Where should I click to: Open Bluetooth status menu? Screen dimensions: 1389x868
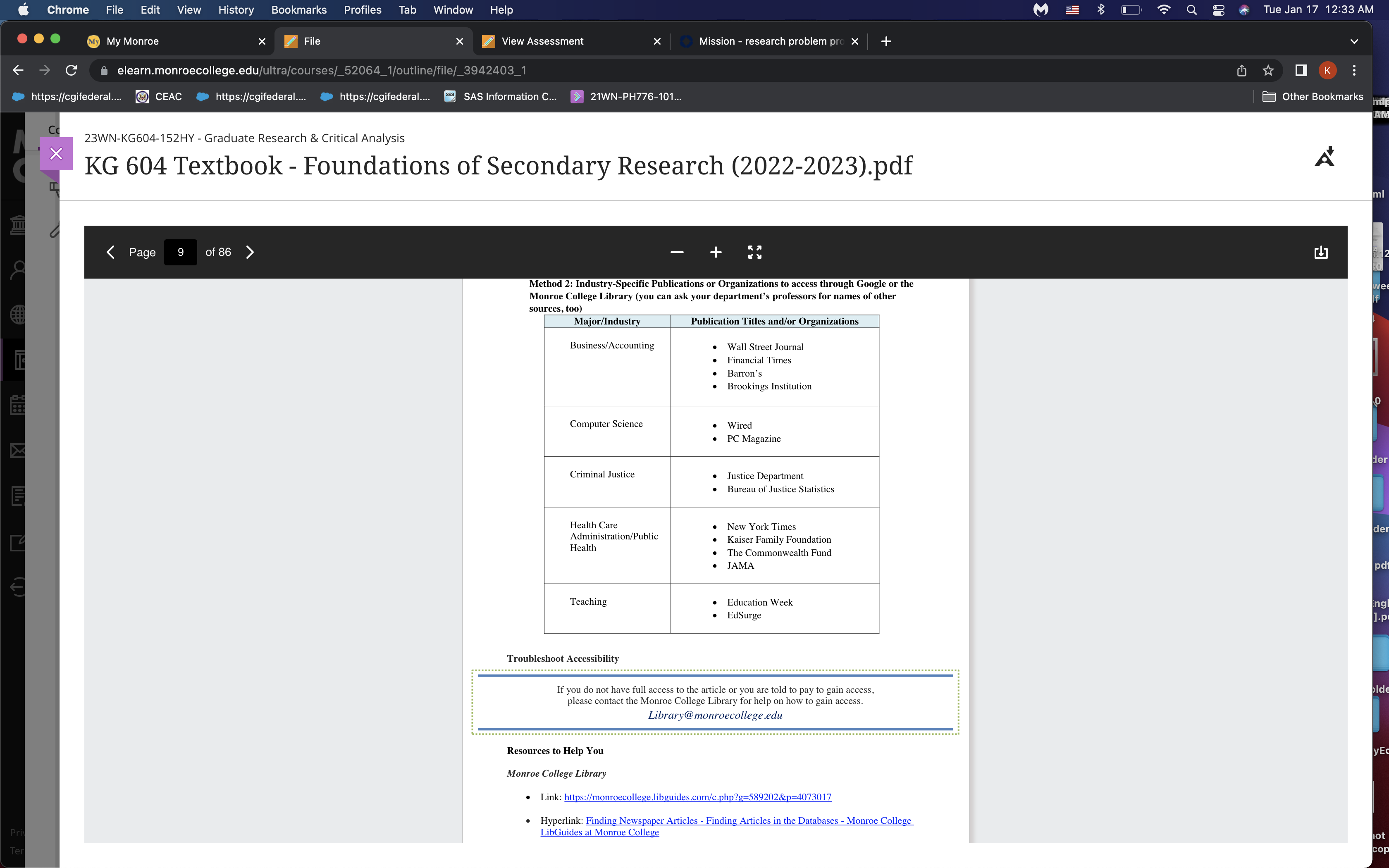pyautogui.click(x=1100, y=10)
